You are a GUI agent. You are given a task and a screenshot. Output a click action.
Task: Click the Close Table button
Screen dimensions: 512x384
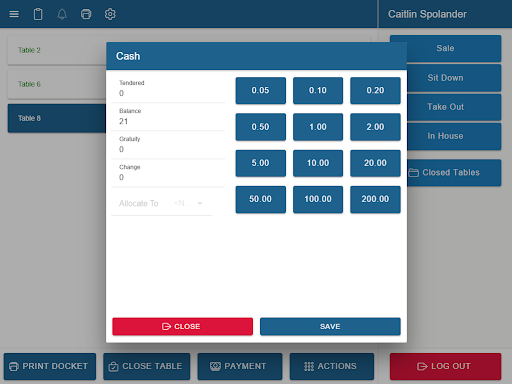coord(147,366)
